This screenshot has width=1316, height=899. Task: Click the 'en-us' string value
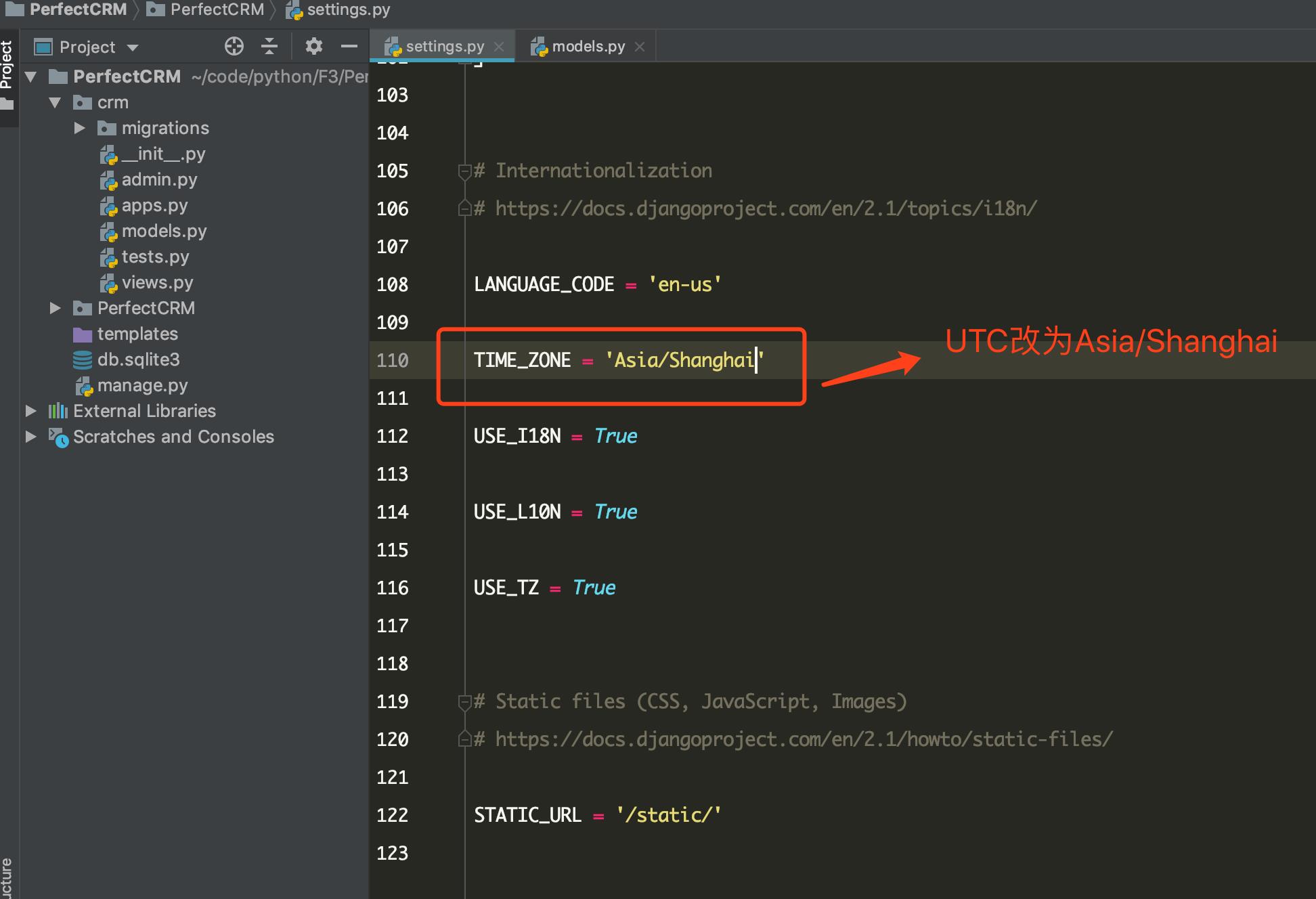click(685, 284)
